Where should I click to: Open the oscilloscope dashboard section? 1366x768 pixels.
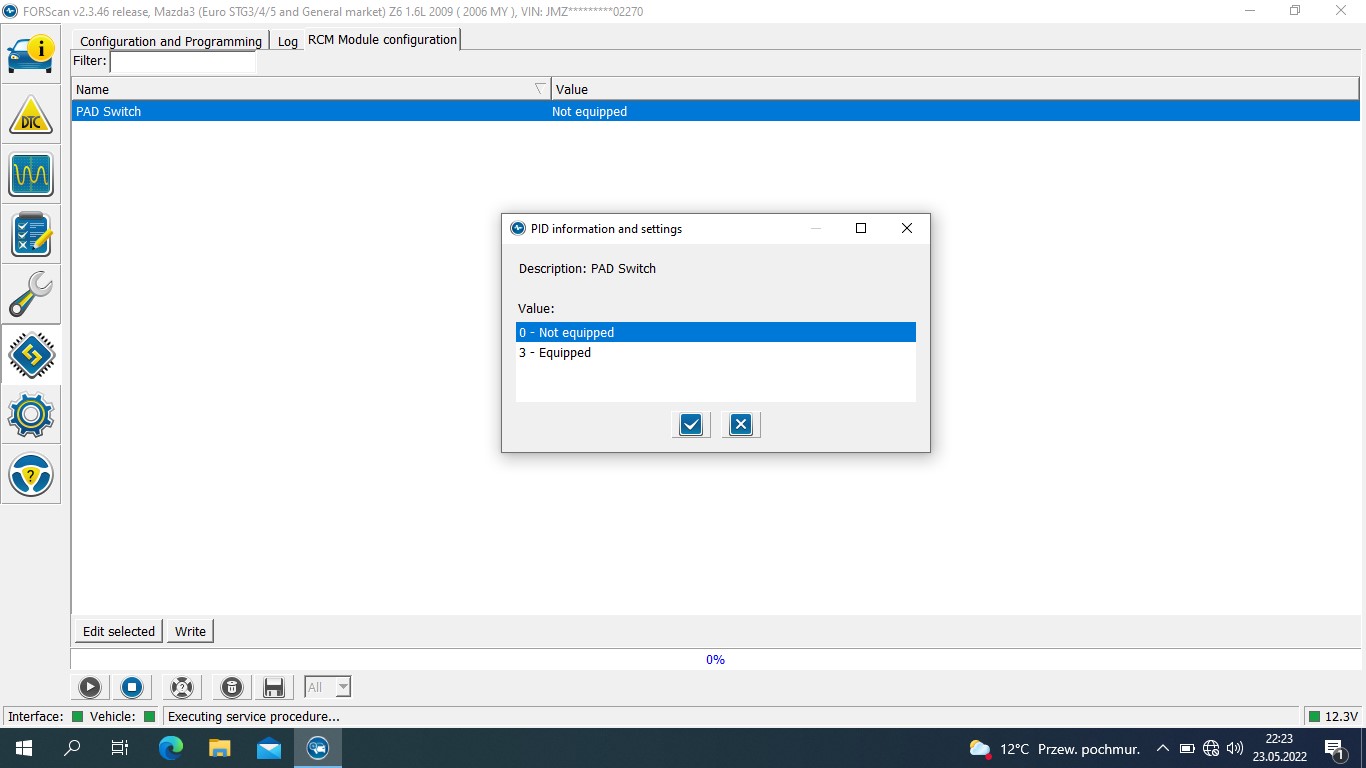(x=31, y=175)
